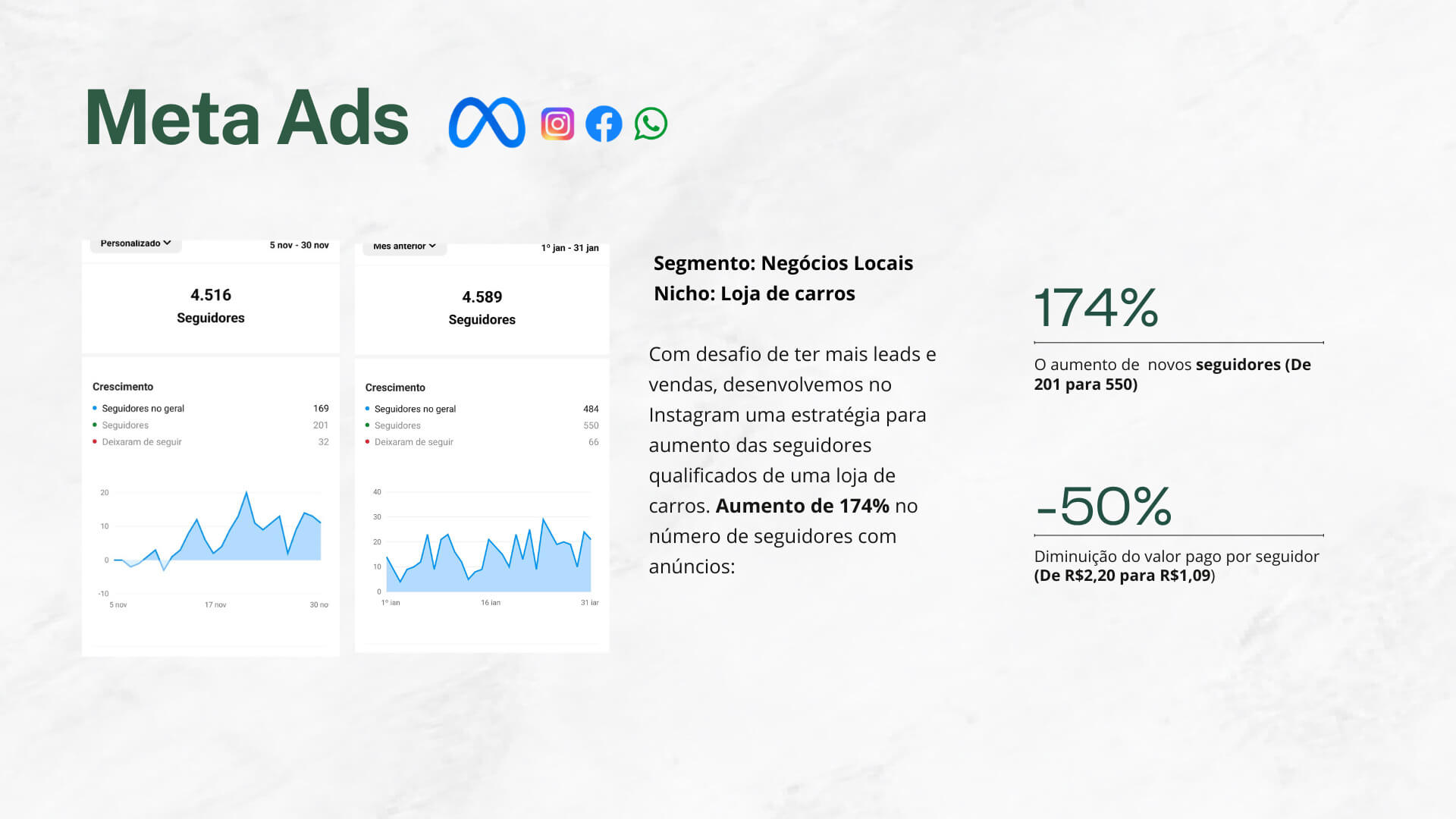Click the Facebook icon
Viewport: 1456px width, 819px height.
604,124
